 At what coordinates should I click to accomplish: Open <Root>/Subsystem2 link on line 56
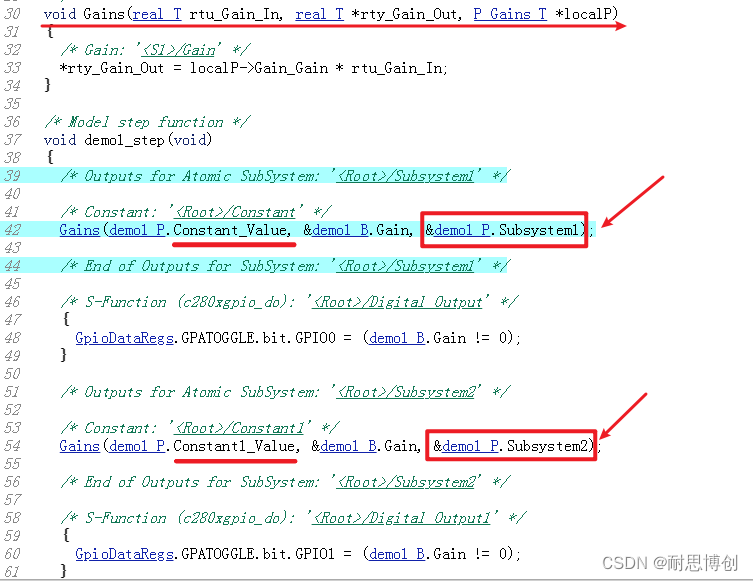click(405, 482)
